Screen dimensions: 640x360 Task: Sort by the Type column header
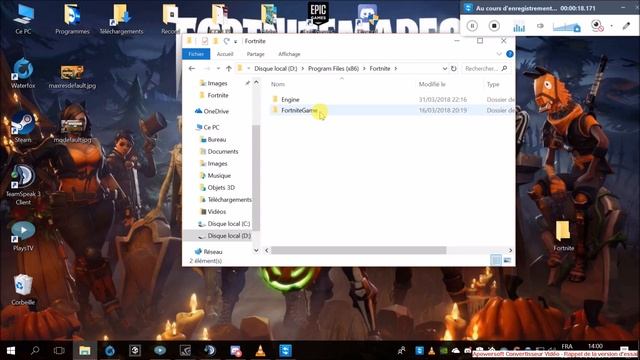[493, 84]
